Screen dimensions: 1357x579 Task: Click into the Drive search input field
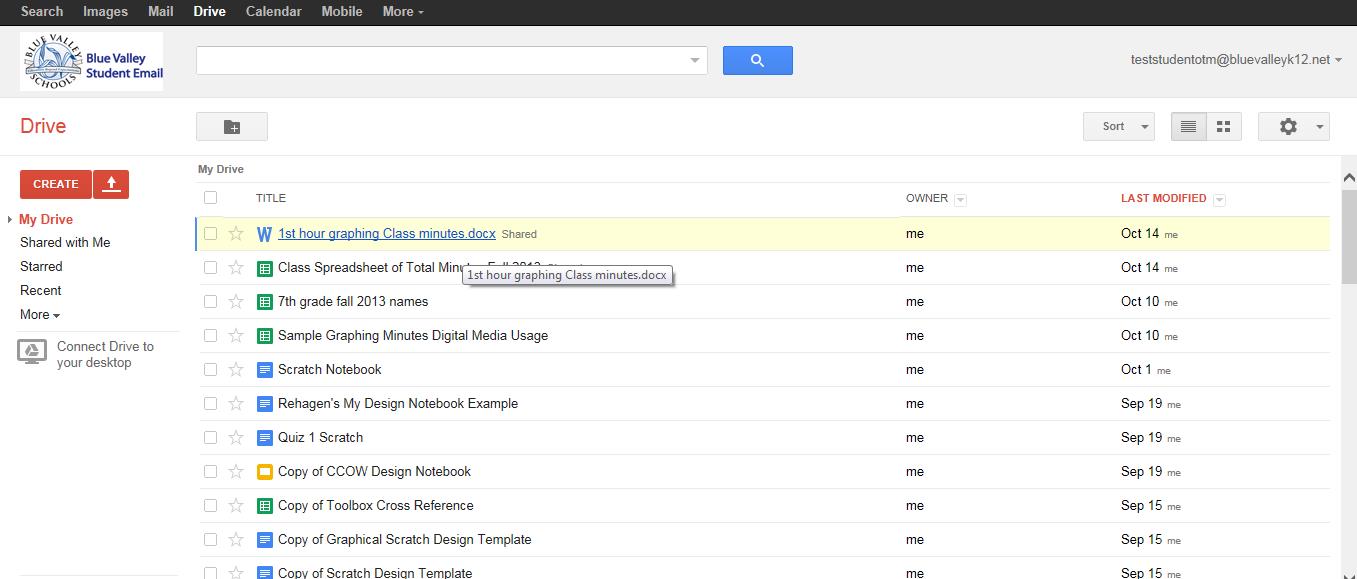[x=442, y=60]
